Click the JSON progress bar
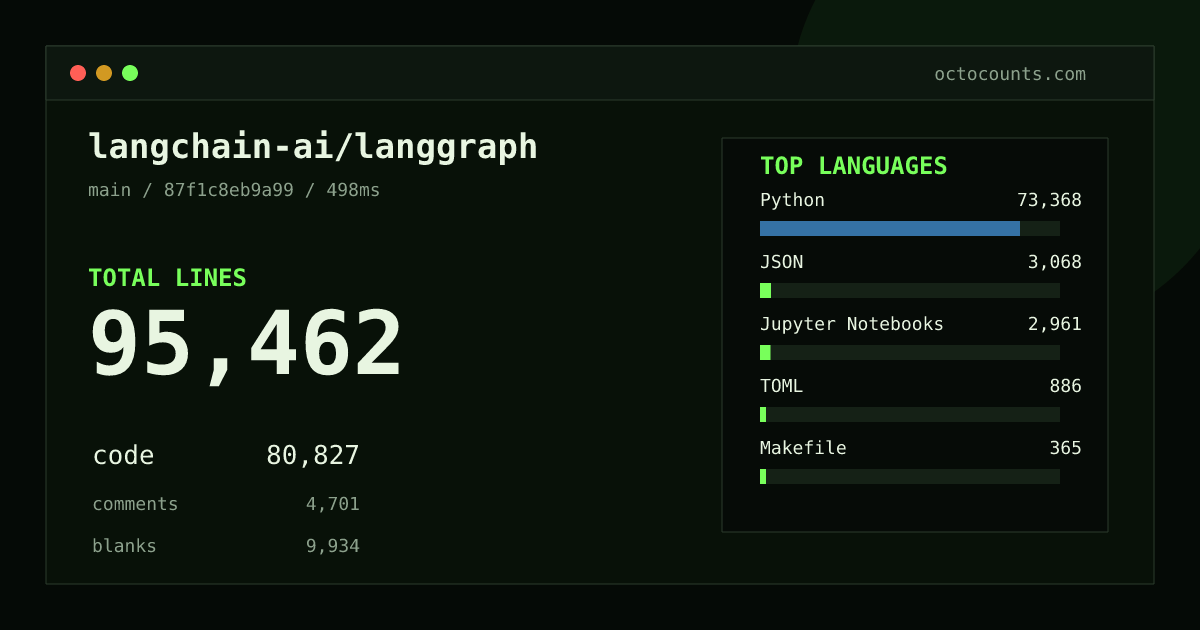Screen dimensions: 1200x630 pyautogui.click(x=910, y=290)
